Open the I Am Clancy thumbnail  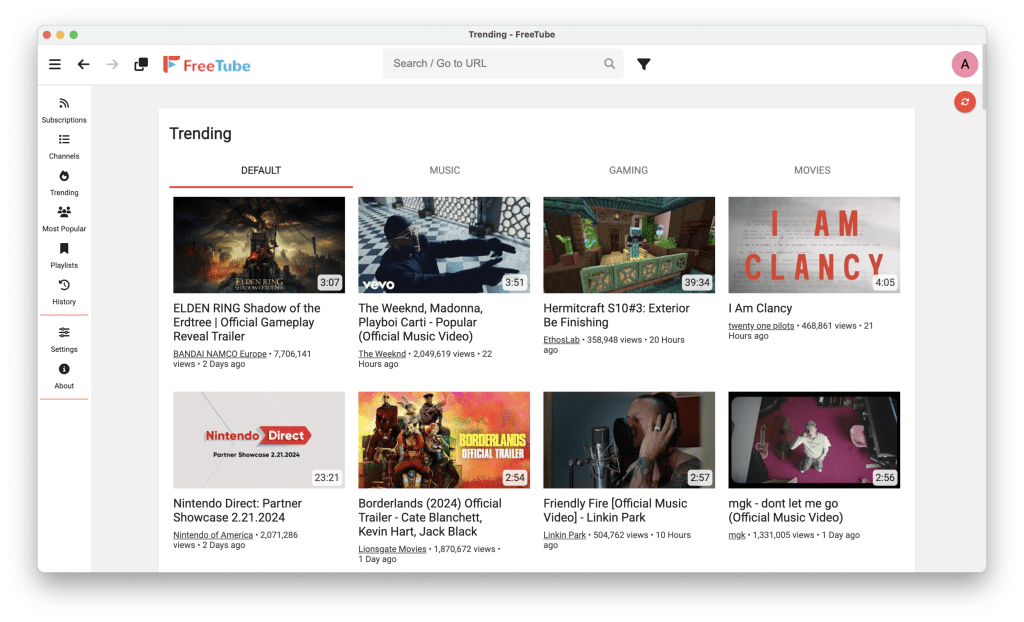pos(814,245)
